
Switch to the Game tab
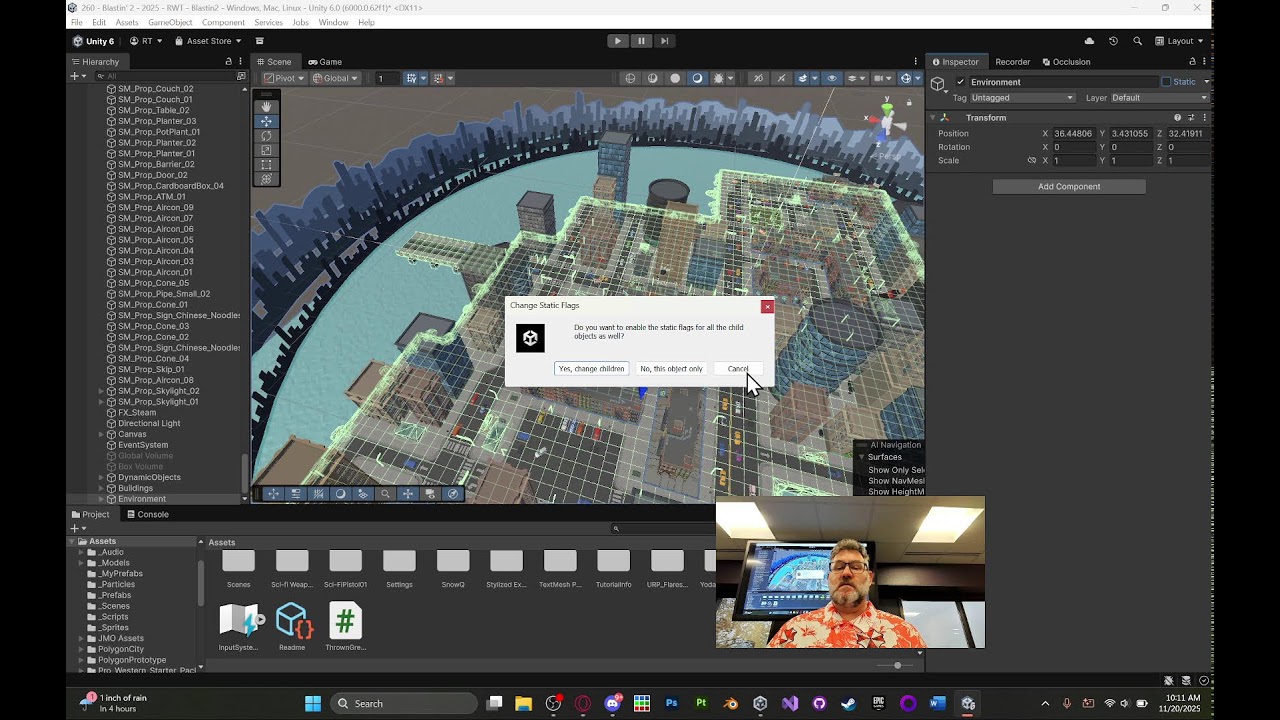pos(325,62)
